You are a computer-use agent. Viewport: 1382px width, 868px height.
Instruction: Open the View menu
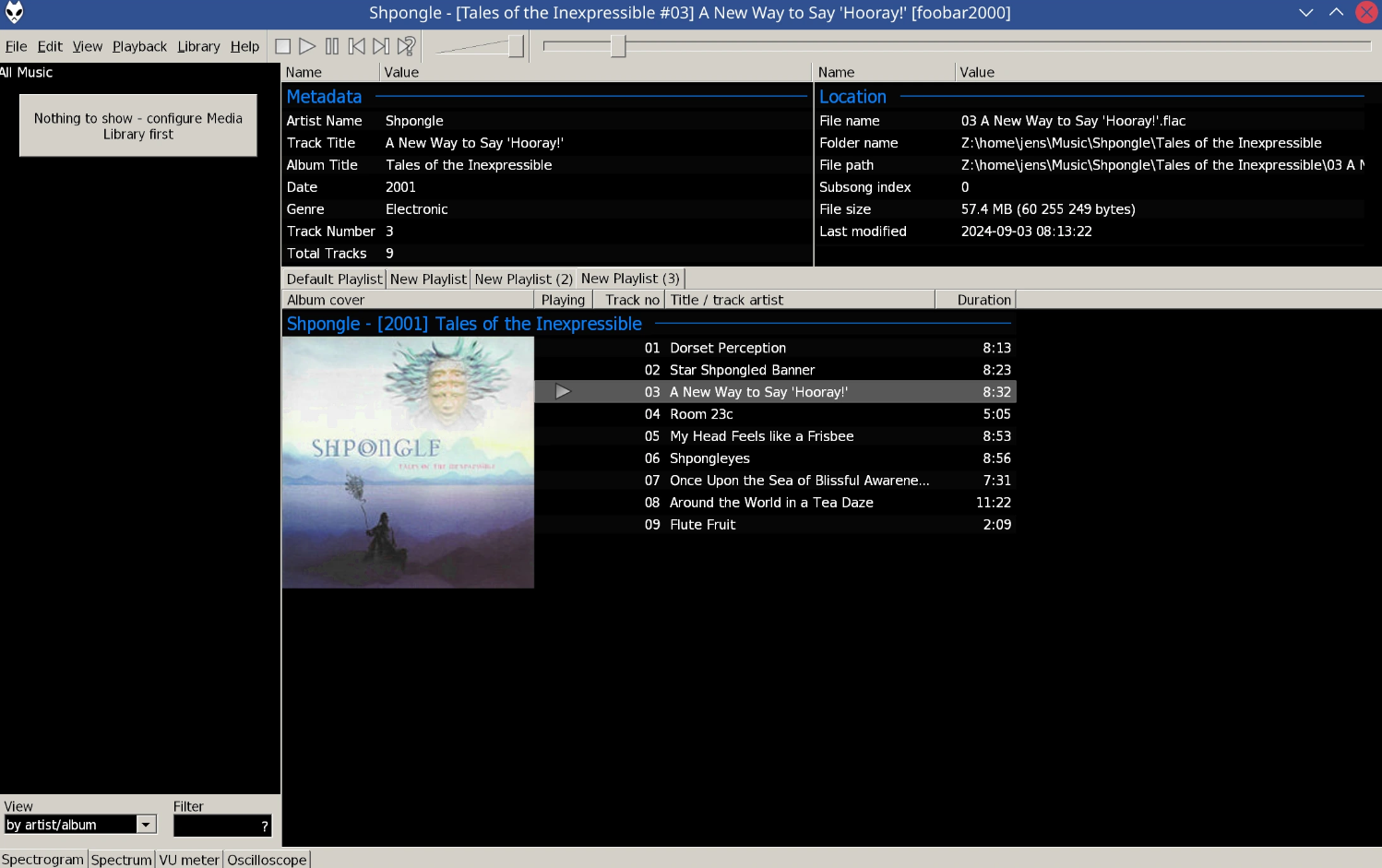coord(88,46)
